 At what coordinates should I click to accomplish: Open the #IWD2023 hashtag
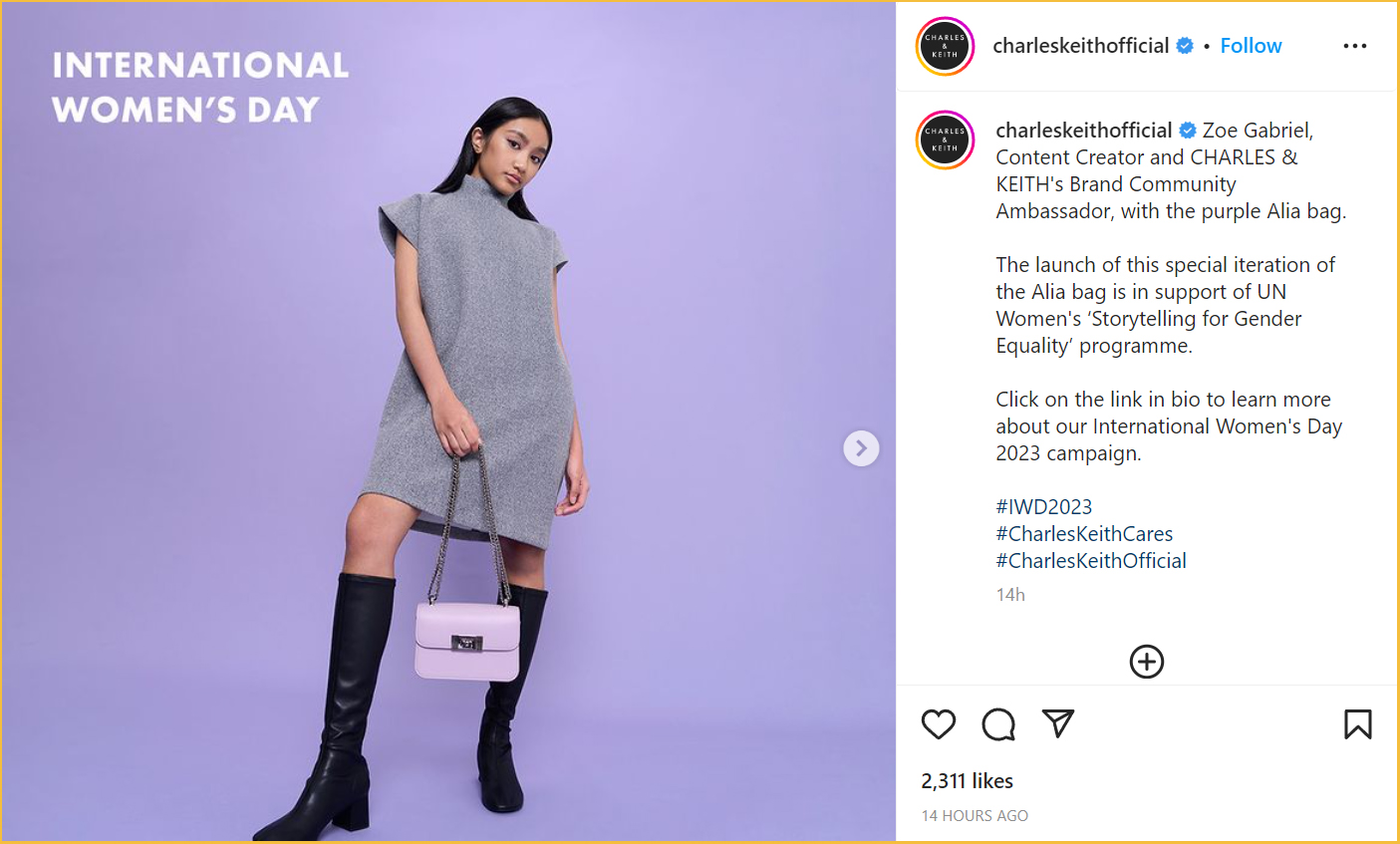coord(1044,507)
